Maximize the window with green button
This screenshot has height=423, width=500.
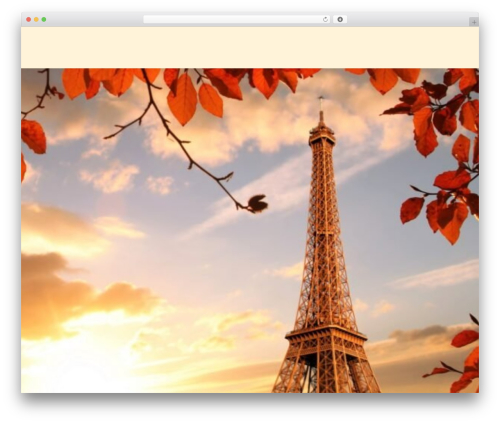coord(44,20)
